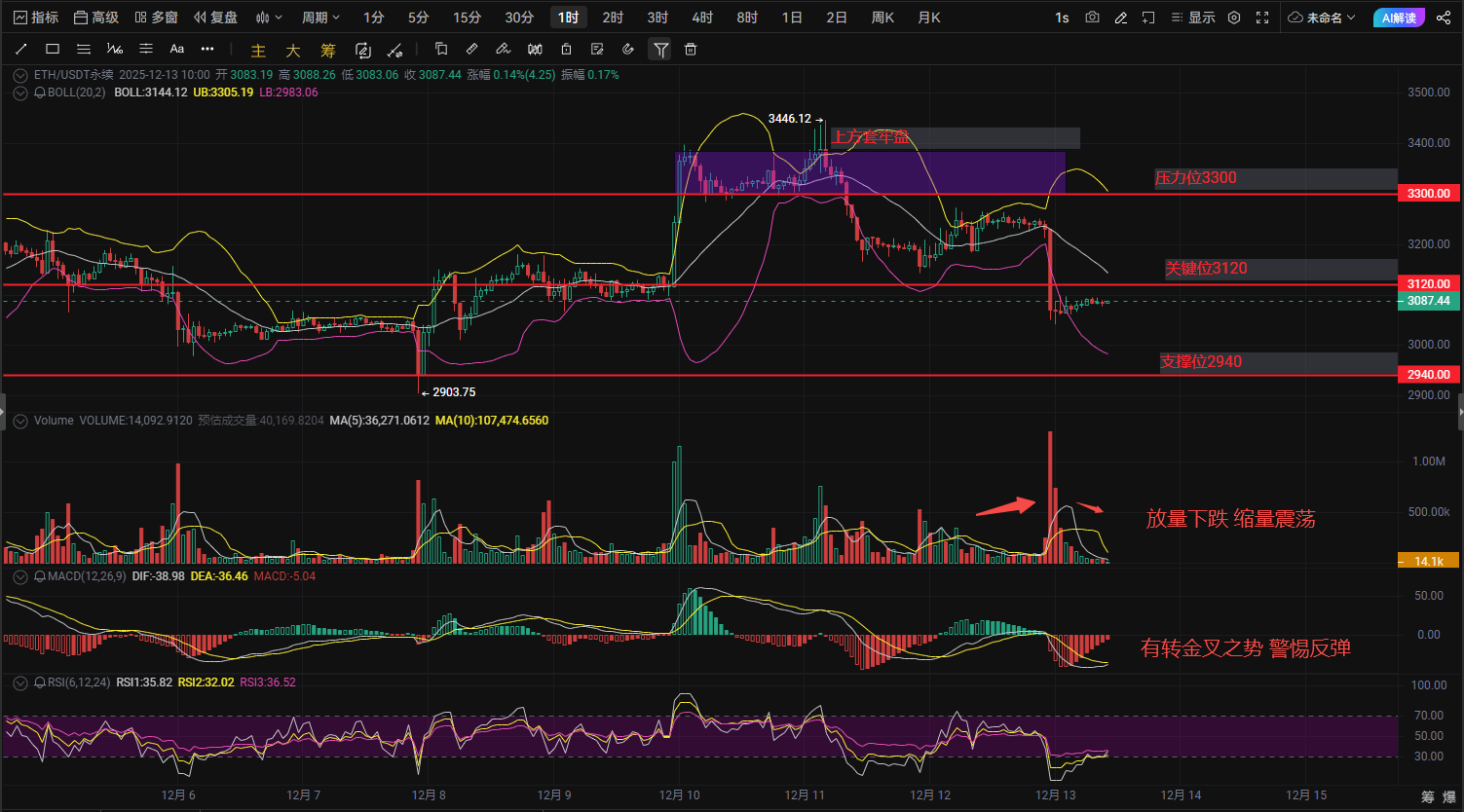Enter fullscreen chart mode

click(x=1263, y=18)
